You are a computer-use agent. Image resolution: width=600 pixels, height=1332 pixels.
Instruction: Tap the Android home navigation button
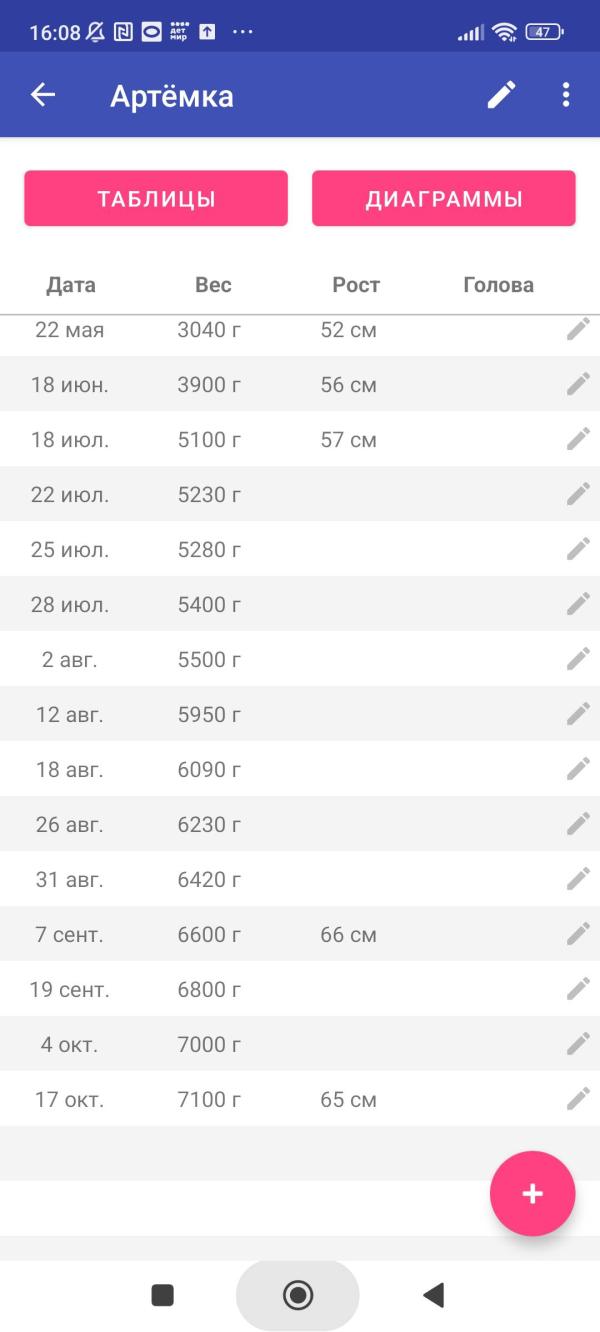point(298,1296)
